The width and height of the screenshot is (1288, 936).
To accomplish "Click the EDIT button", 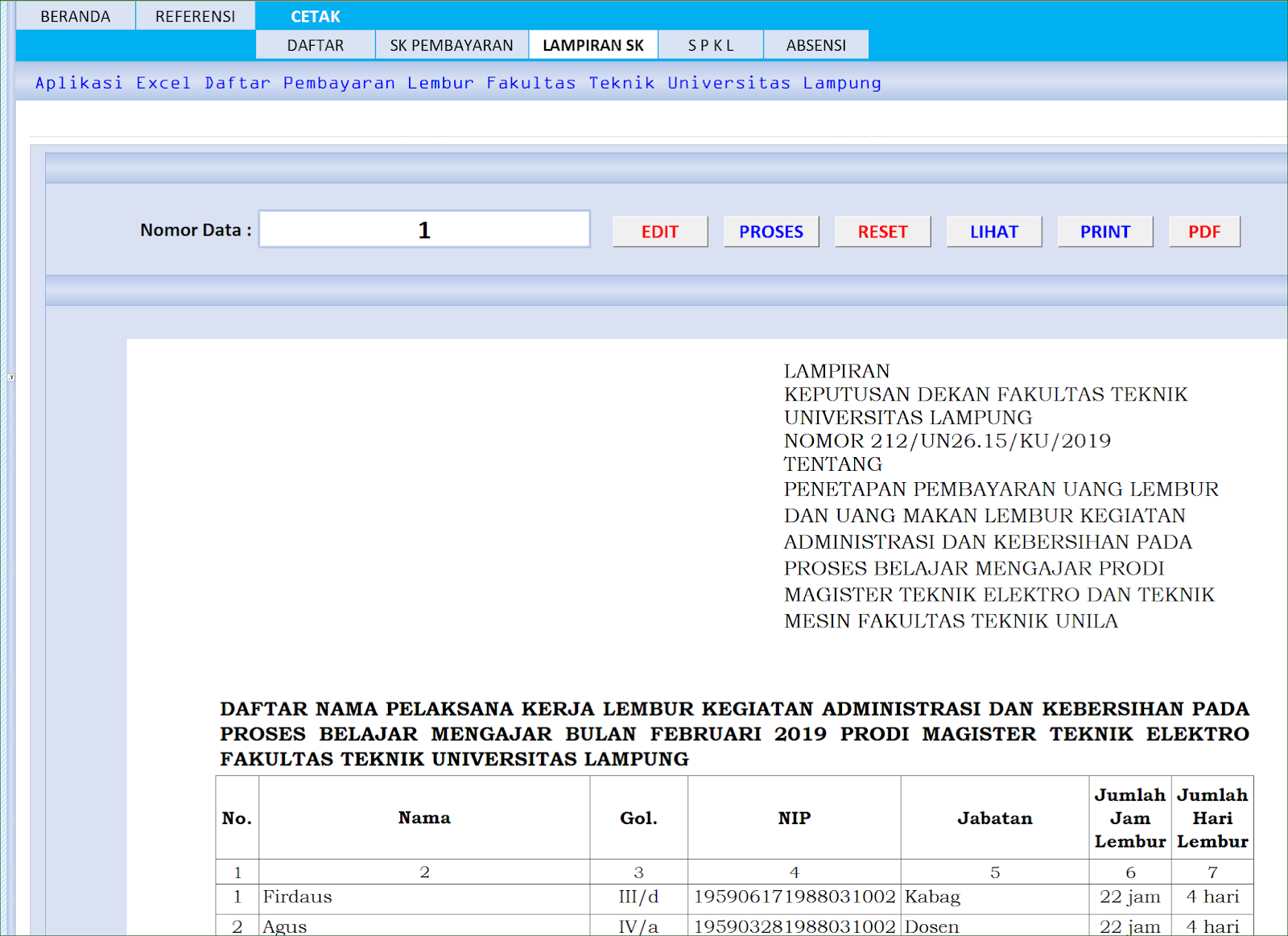I will pos(659,231).
